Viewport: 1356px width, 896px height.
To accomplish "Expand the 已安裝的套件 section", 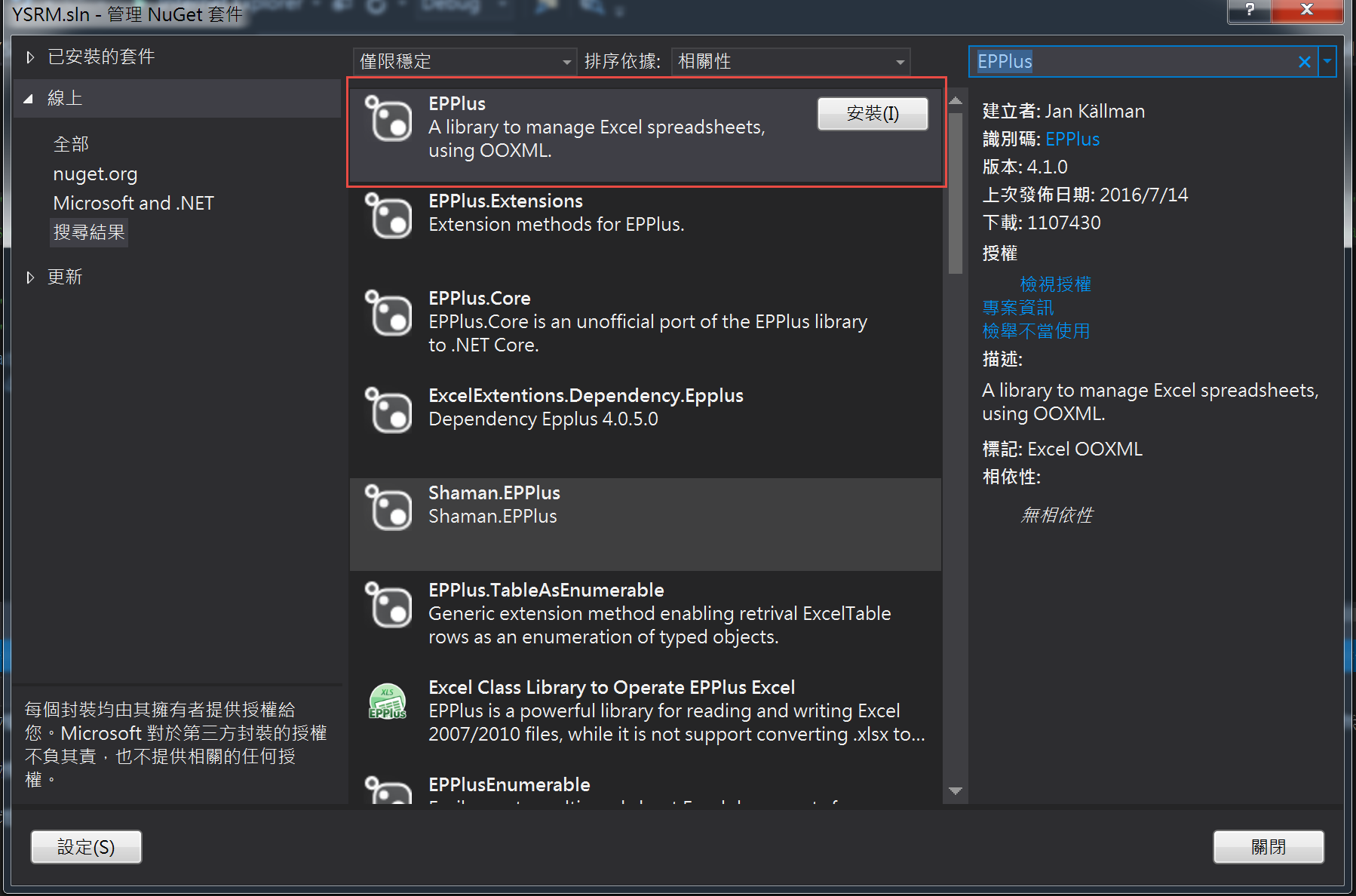I will click(x=30, y=57).
